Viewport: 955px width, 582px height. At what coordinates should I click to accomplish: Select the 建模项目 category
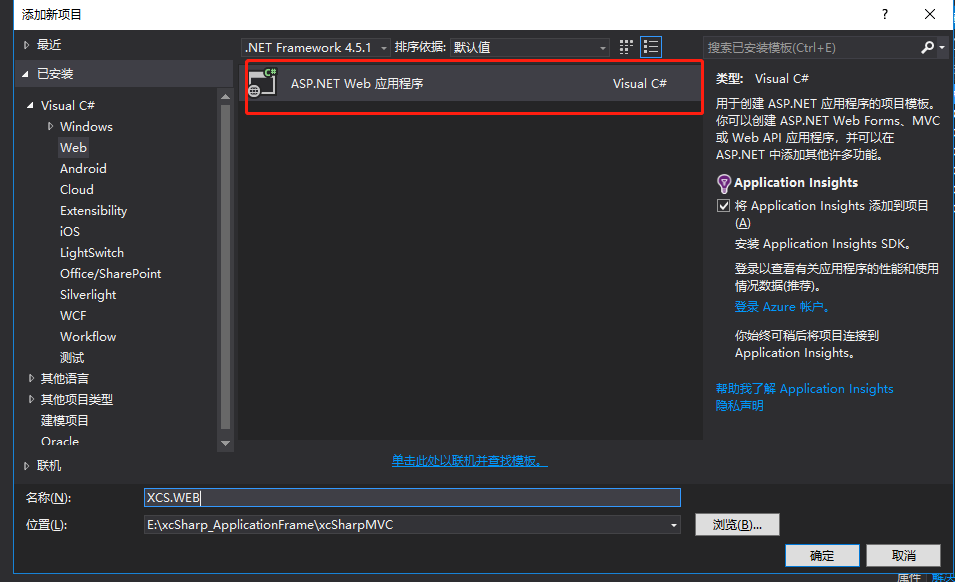point(65,421)
